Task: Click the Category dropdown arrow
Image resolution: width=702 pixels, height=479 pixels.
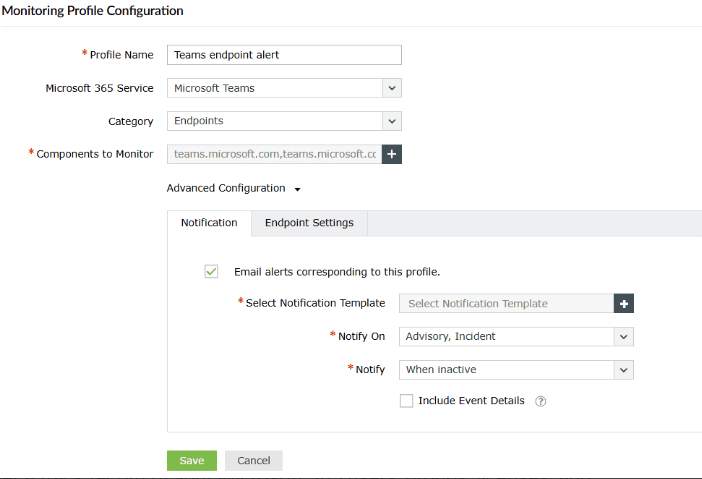Action: [391, 121]
